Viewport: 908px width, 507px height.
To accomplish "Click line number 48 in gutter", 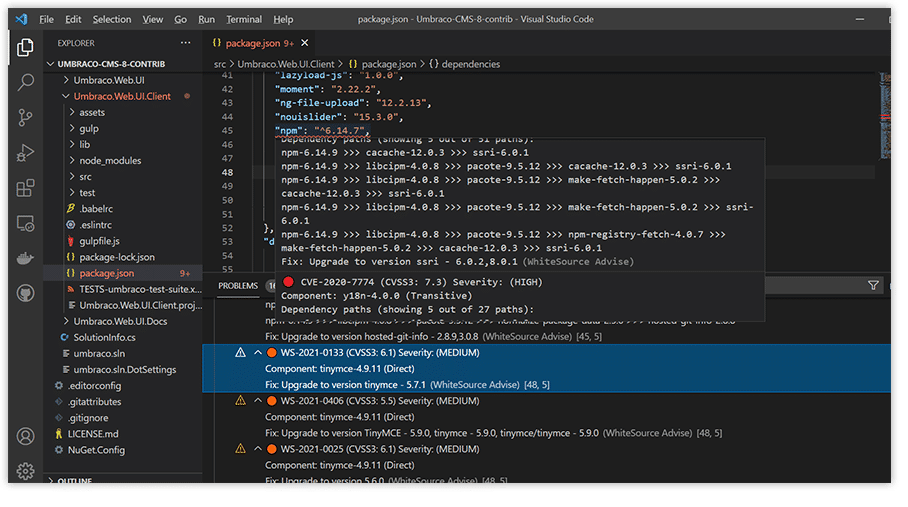I will coord(227,172).
